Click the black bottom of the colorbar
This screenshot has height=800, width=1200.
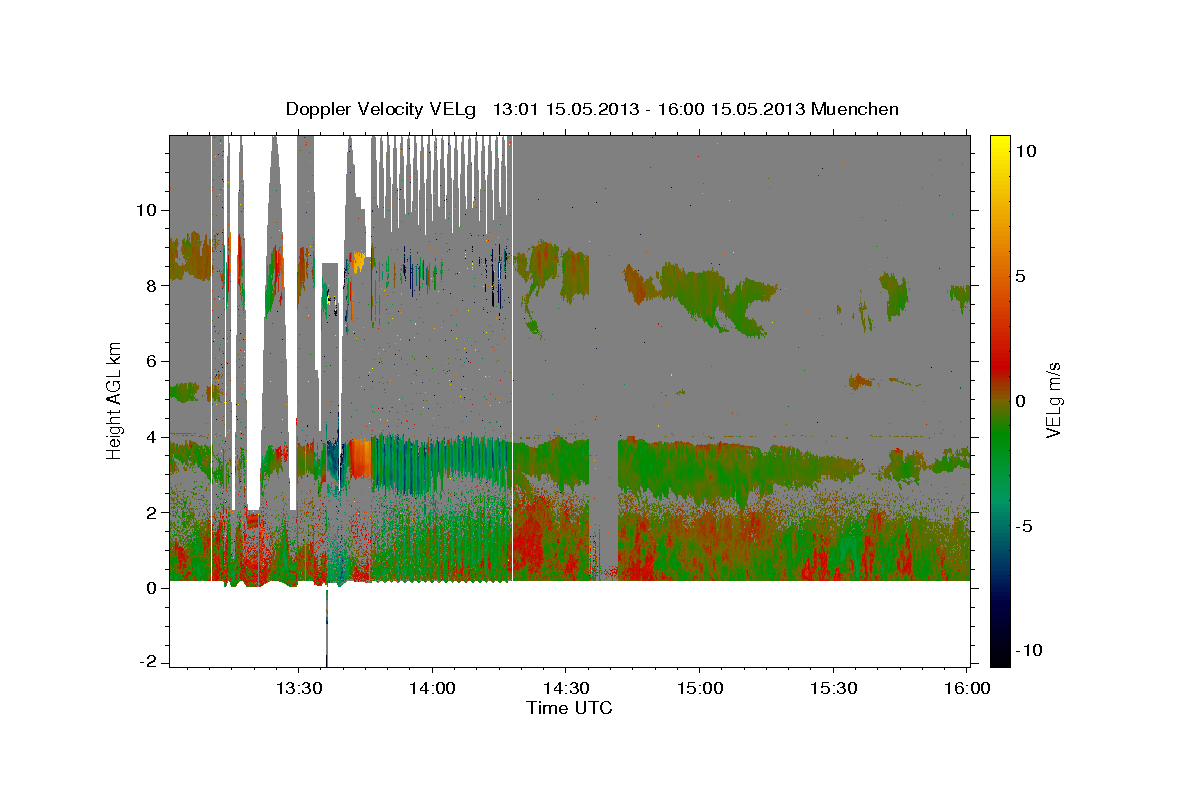click(x=1000, y=655)
